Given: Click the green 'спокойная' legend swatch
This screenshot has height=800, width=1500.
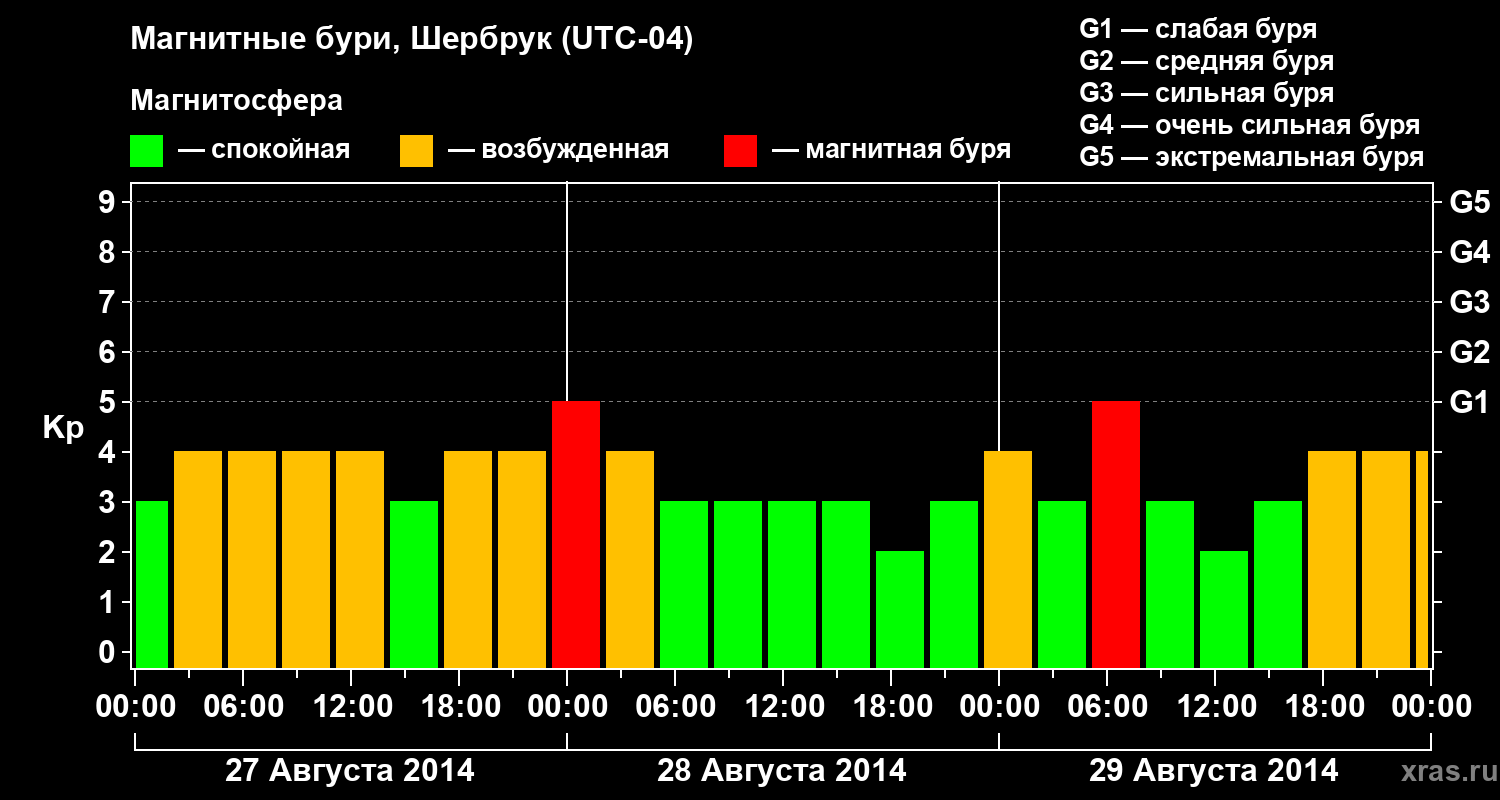Looking at the screenshot, I should click(x=147, y=151).
